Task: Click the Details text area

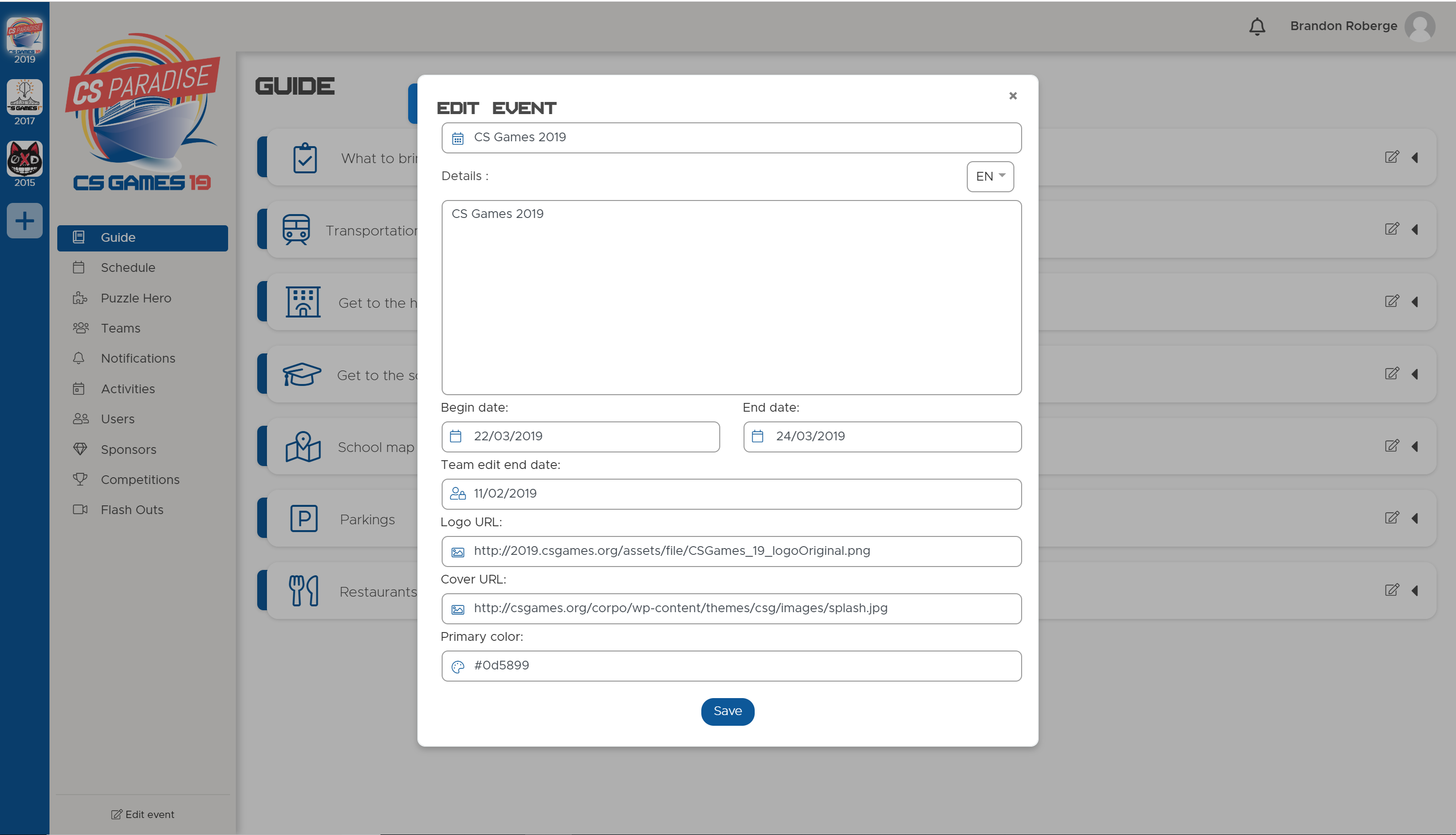Action: point(731,298)
